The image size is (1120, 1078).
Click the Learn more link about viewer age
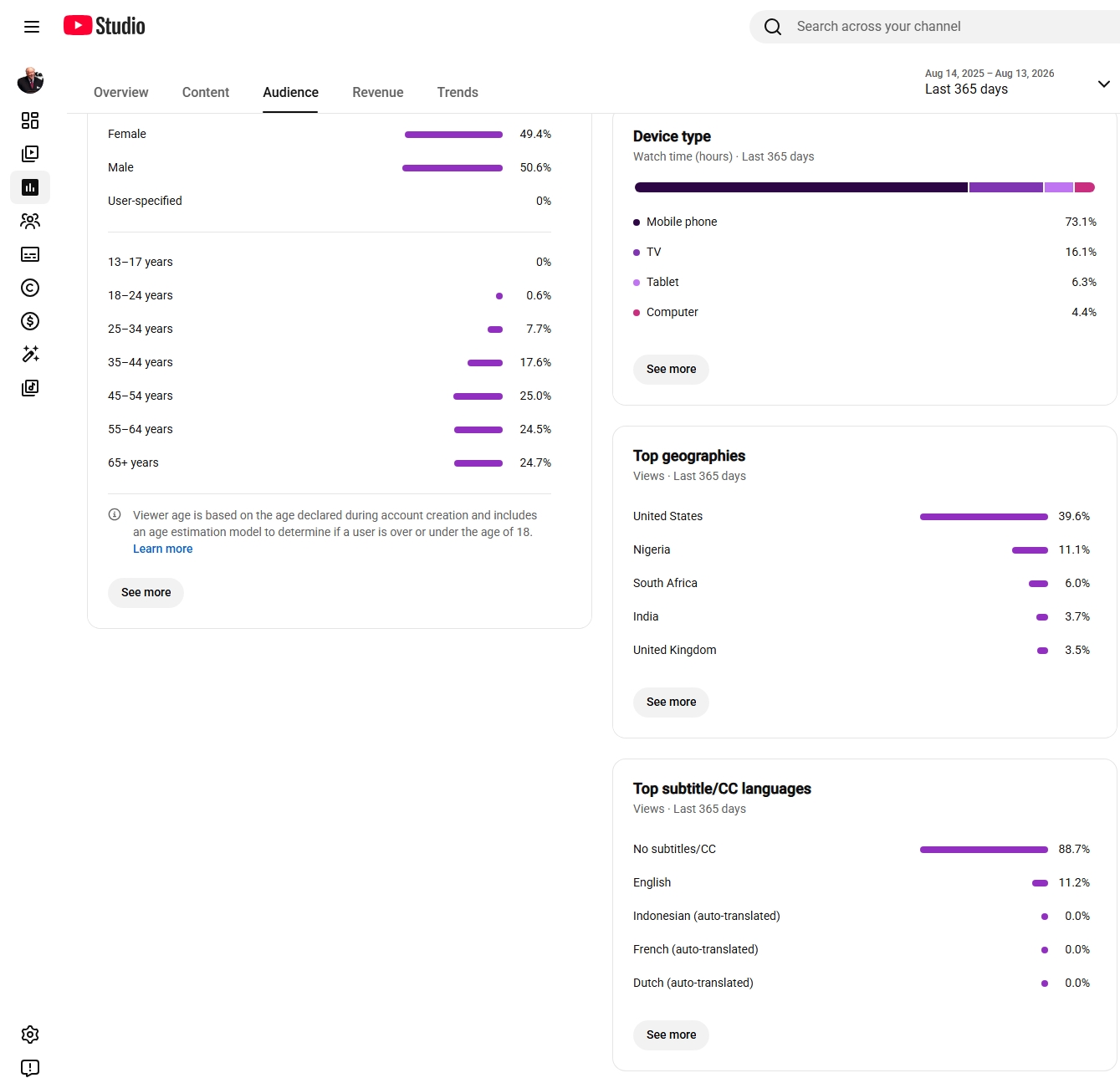(163, 549)
